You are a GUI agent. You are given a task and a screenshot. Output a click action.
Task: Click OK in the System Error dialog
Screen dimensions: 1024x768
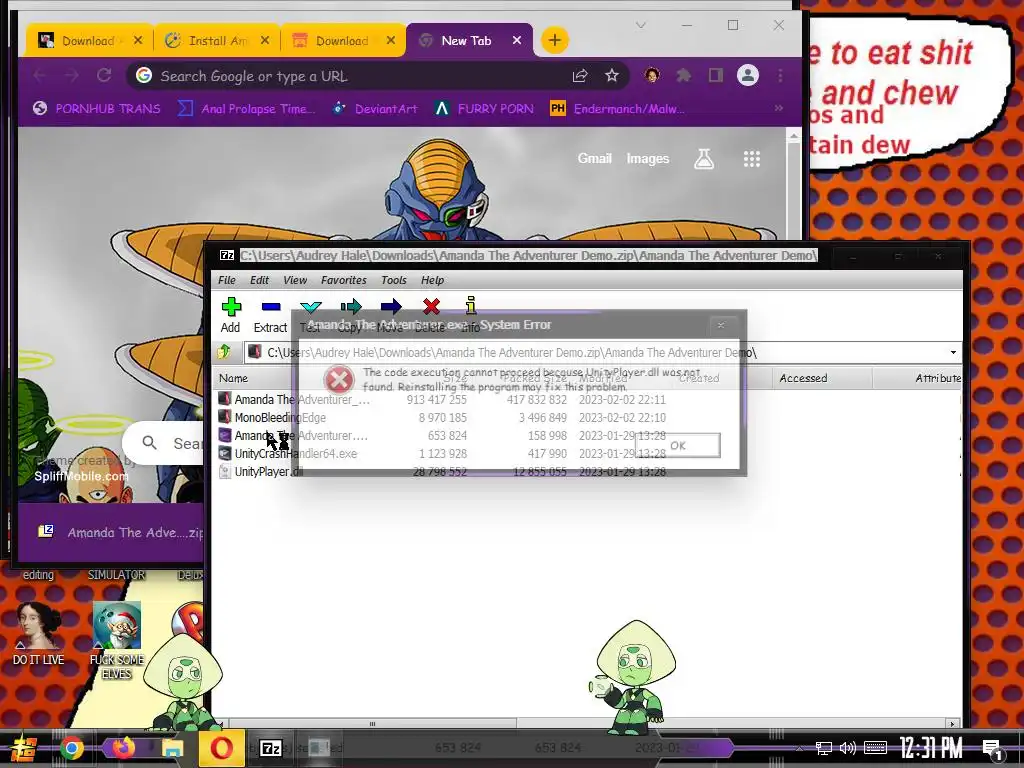pyautogui.click(x=678, y=445)
